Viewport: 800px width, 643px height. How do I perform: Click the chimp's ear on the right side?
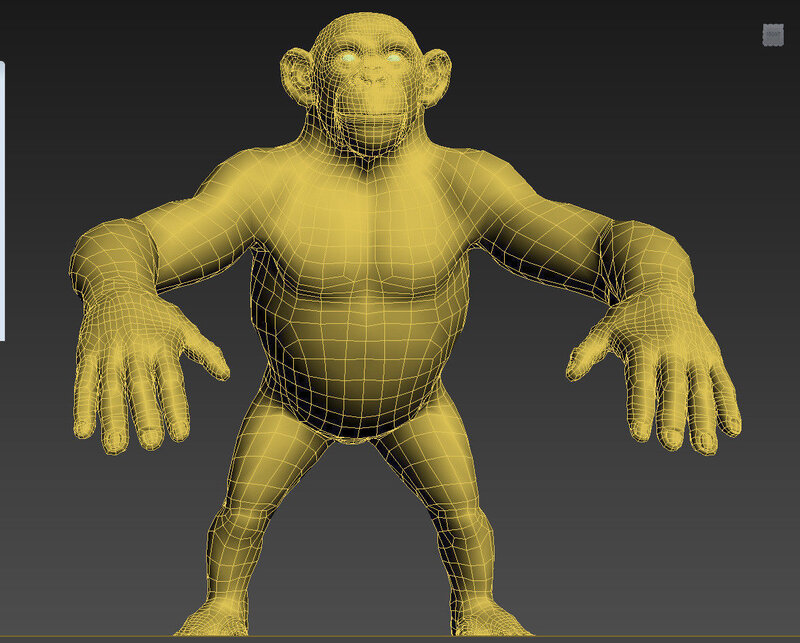440,72
